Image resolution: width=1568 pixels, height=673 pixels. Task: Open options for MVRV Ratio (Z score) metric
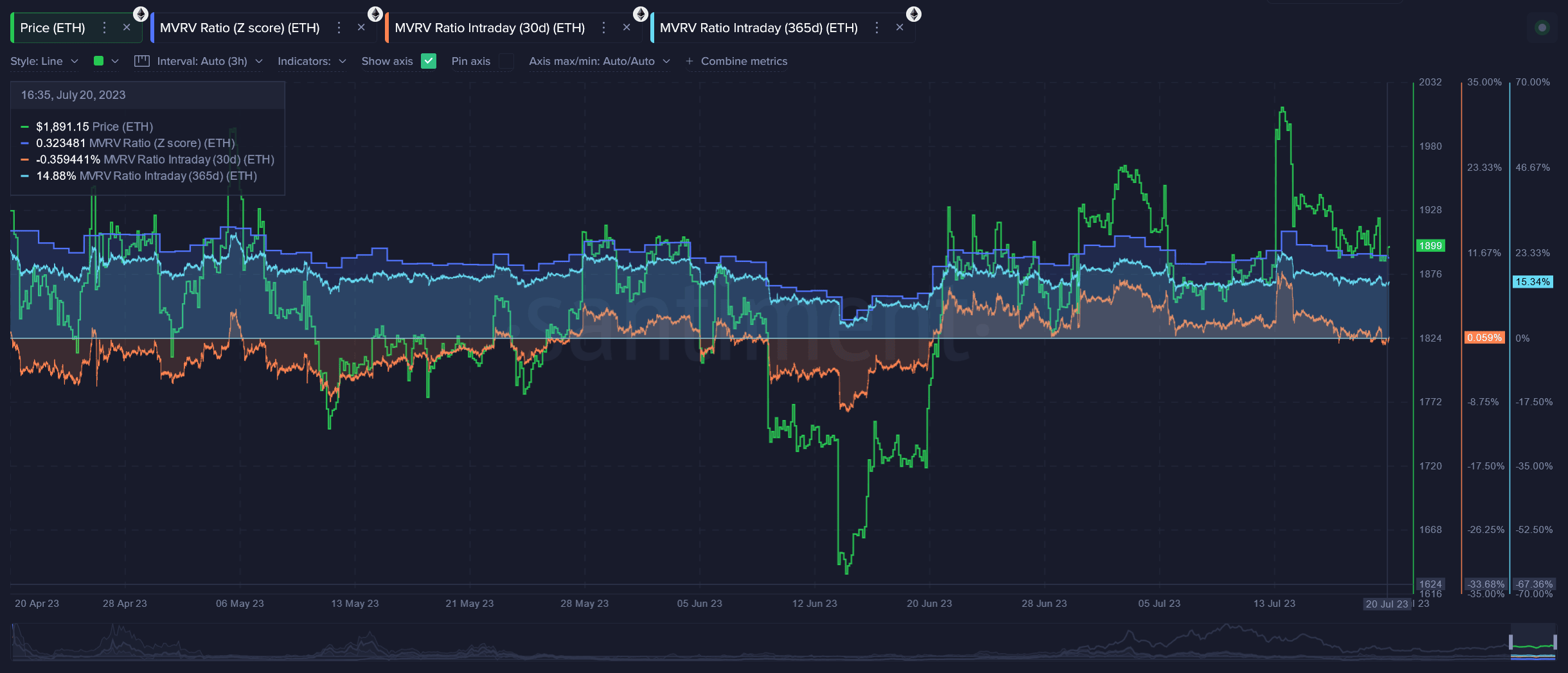[339, 28]
